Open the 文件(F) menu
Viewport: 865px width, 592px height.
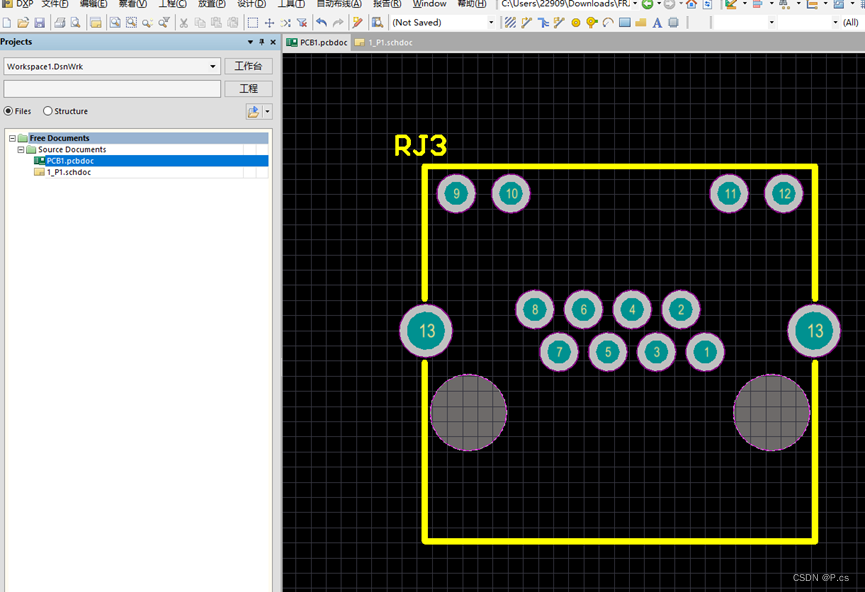[55, 4]
